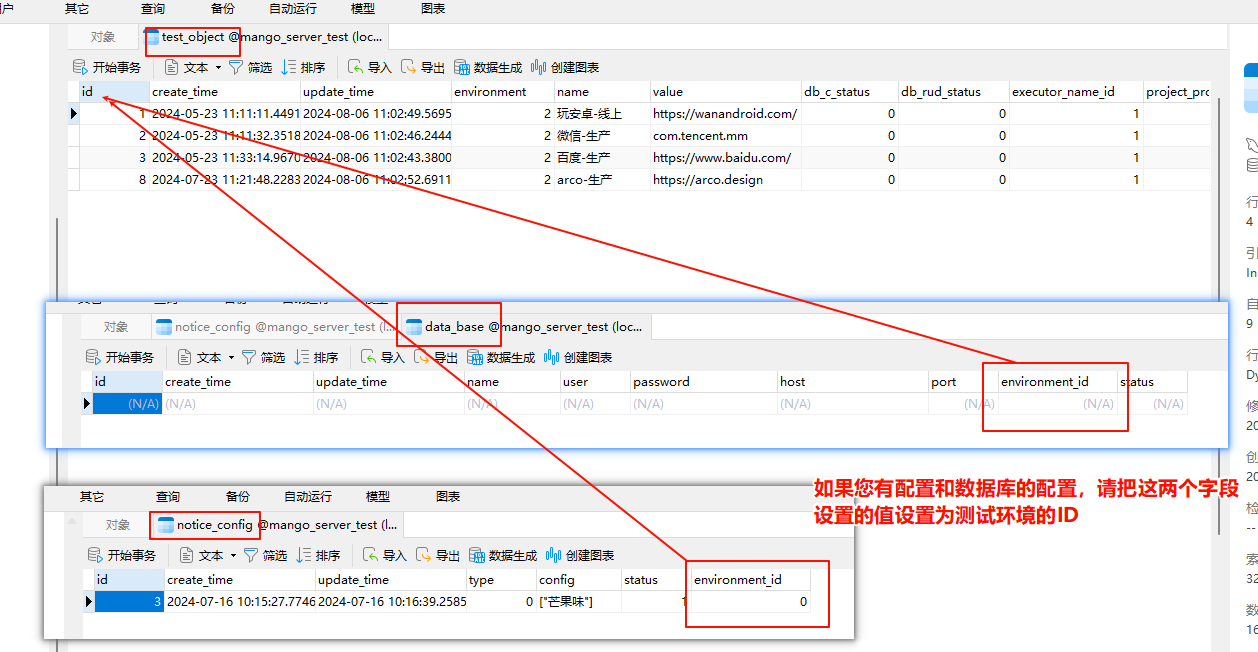Click the 导出 icon in the data_base window
1258x652 pixels.
click(422, 357)
